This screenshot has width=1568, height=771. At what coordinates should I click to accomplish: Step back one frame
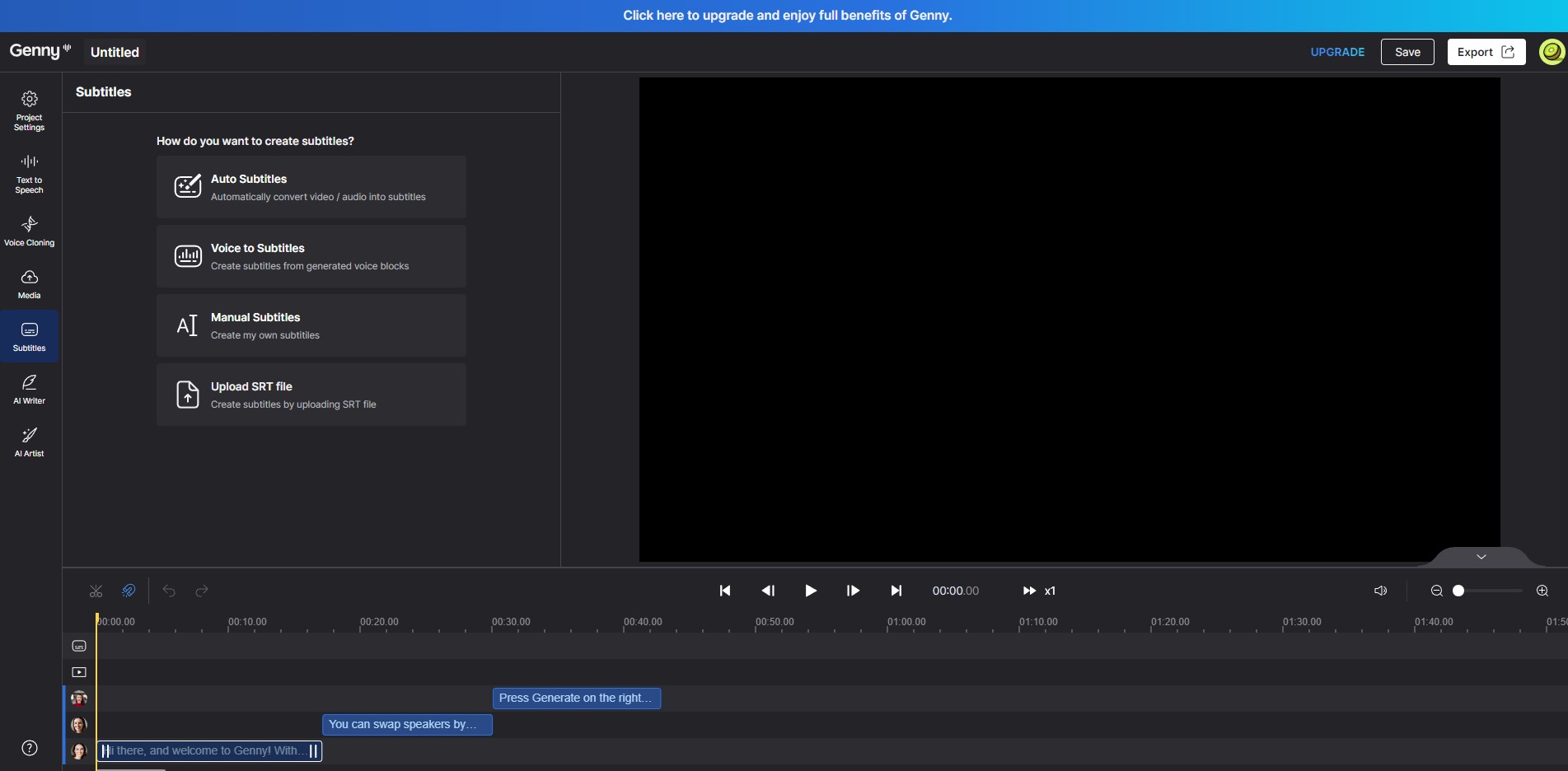(x=768, y=591)
